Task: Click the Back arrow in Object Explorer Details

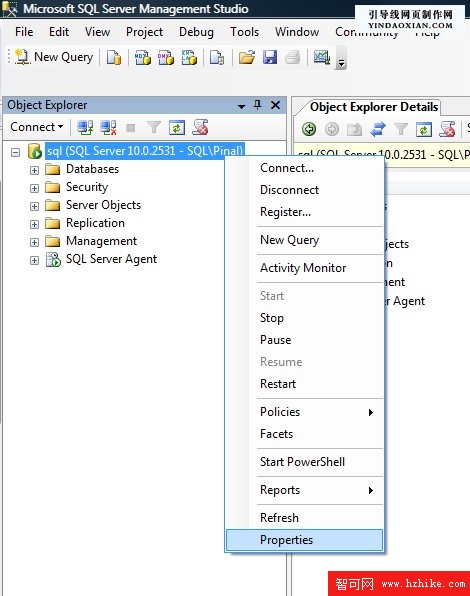Action: [x=309, y=129]
